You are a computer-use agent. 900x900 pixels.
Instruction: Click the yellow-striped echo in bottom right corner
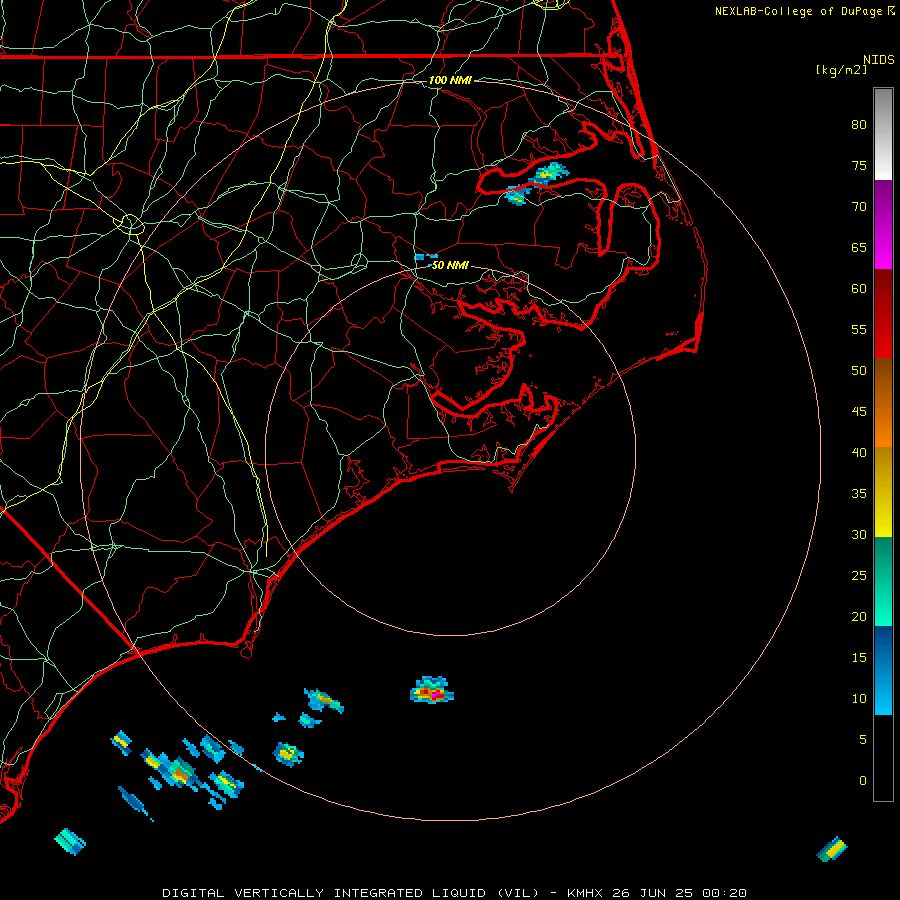pyautogui.click(x=832, y=849)
